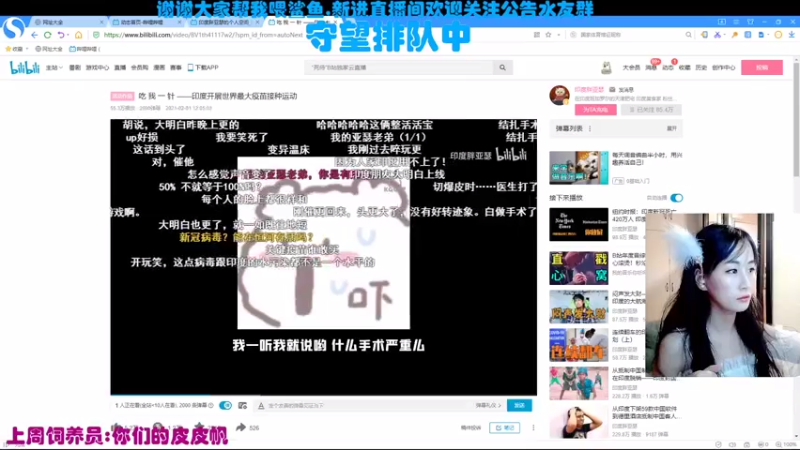
Task: Toggle the danmaku display switch under video
Action: [225, 405]
